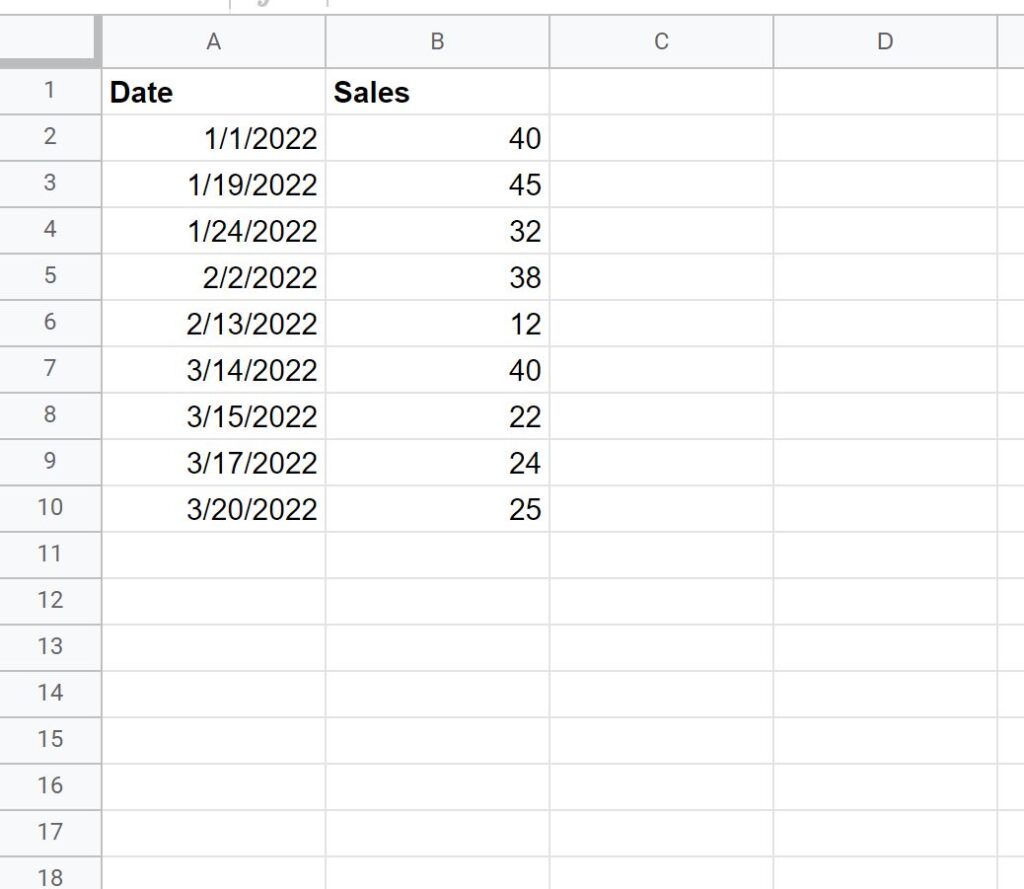Click the cell with sales value 12
The width and height of the screenshot is (1024, 889).
436,323
